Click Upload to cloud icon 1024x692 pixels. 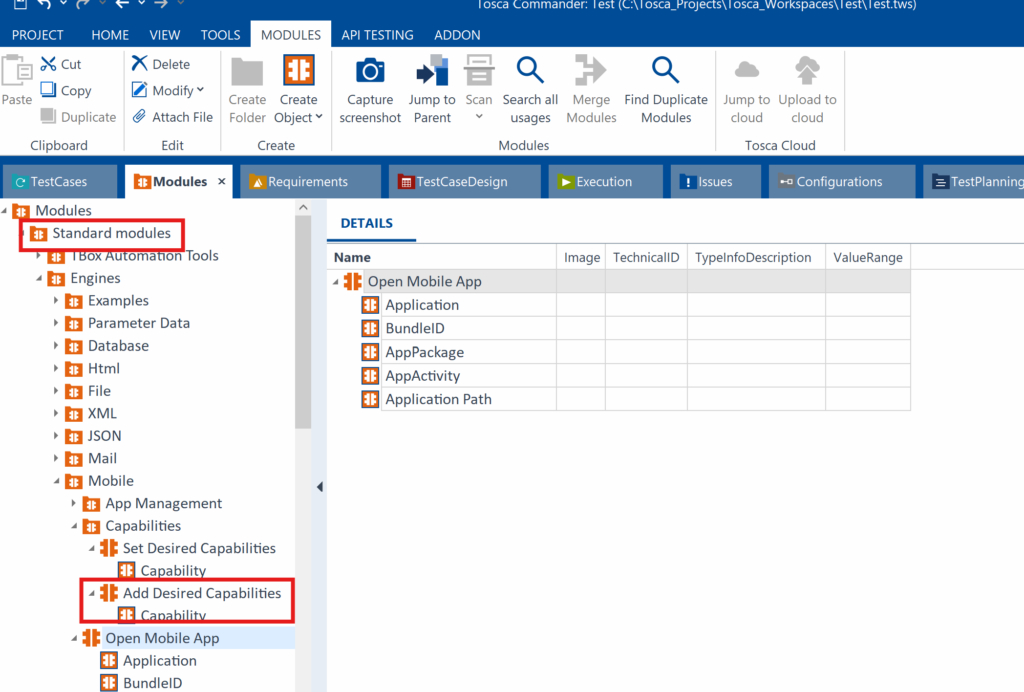point(807,70)
